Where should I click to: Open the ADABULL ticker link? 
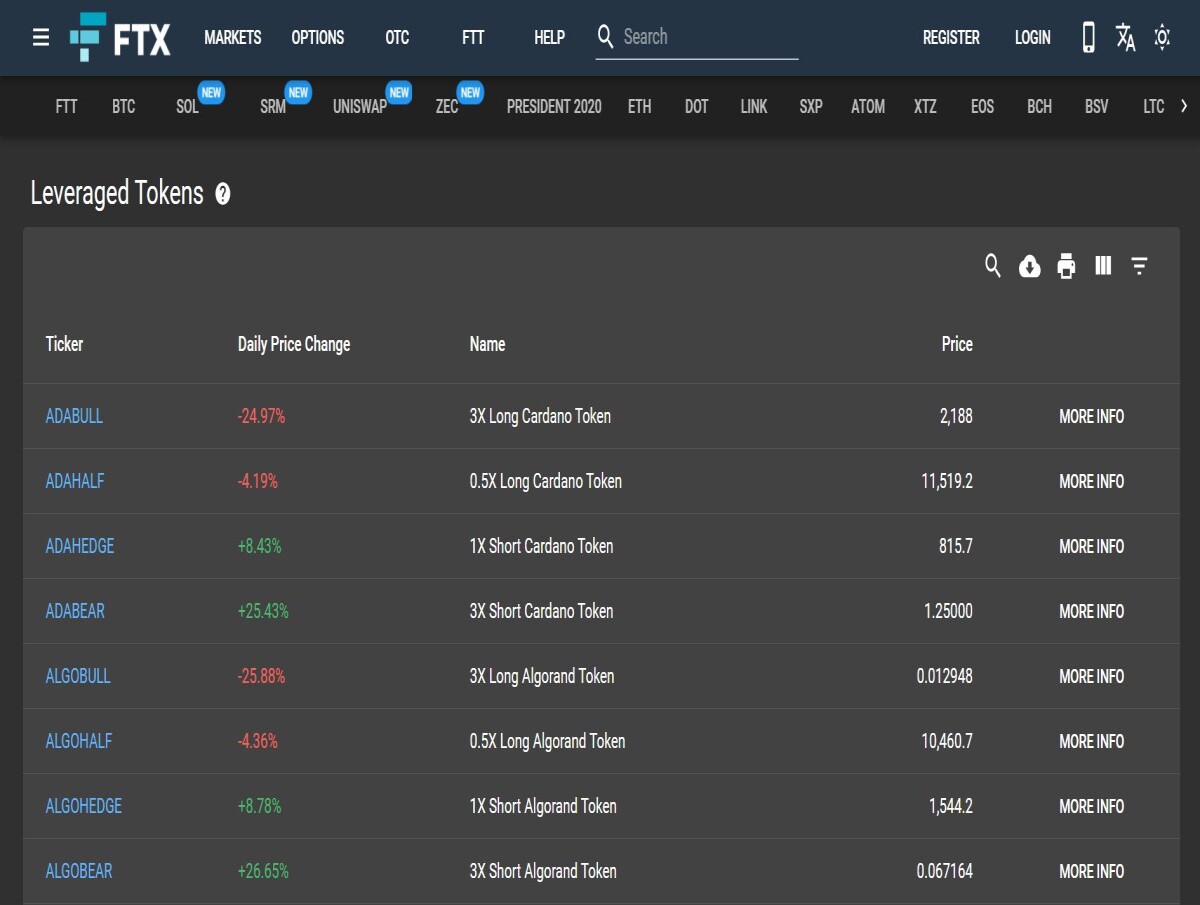point(74,416)
